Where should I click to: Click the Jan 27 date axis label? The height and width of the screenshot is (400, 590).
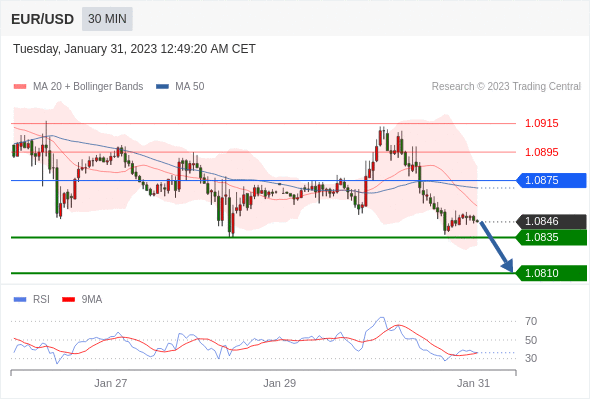pos(111,383)
